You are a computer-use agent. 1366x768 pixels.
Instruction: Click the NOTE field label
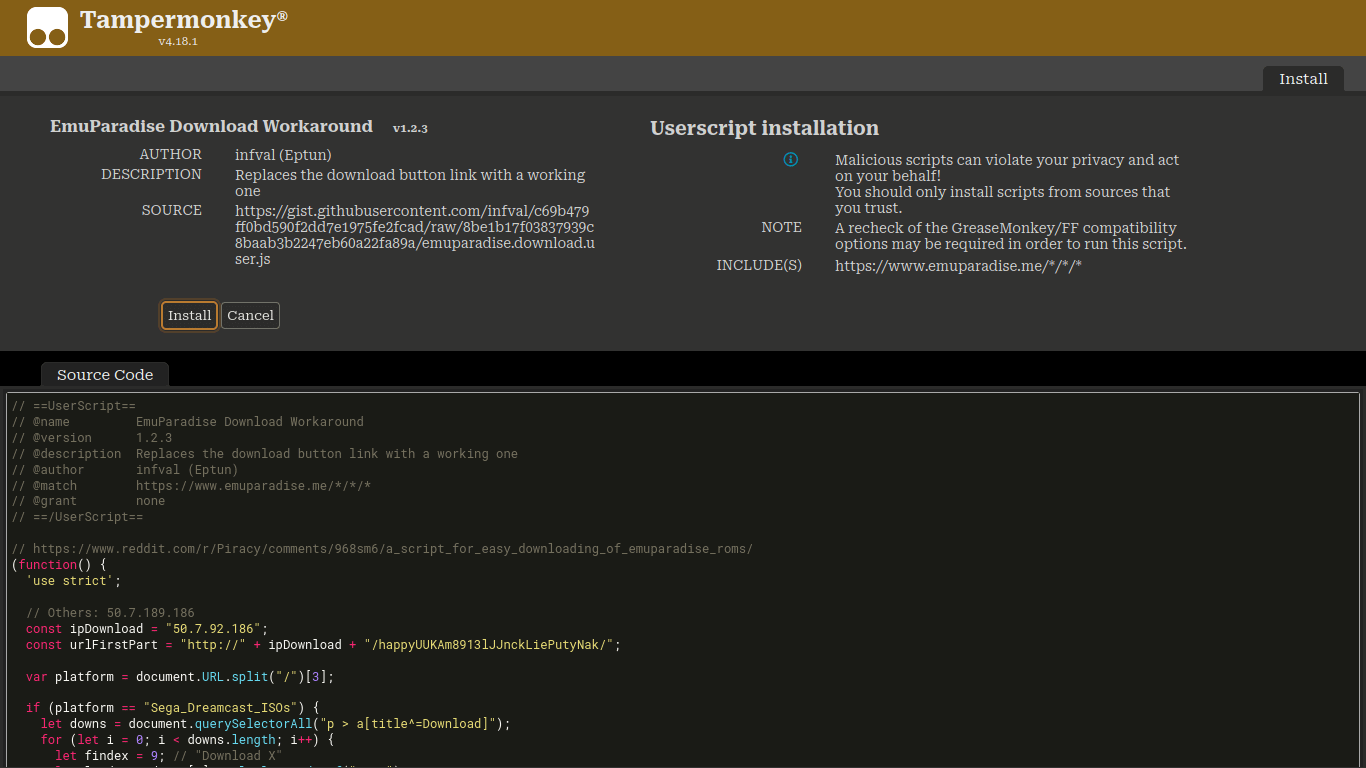(x=781, y=227)
